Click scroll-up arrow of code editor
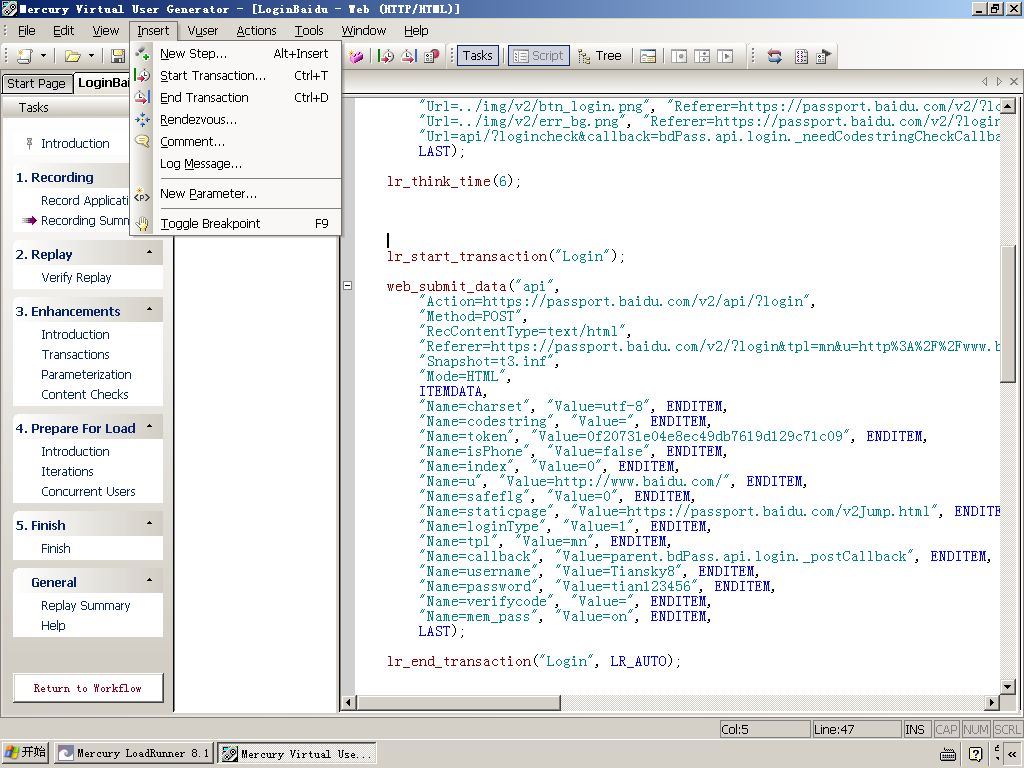Screen dimensions: 1024x768 [1008, 106]
